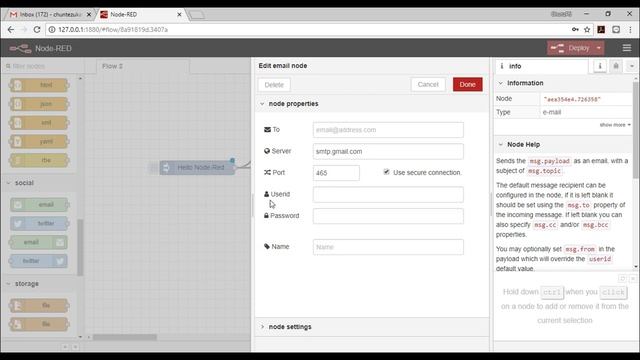Open the Node-RED hamburger menu

point(627,48)
